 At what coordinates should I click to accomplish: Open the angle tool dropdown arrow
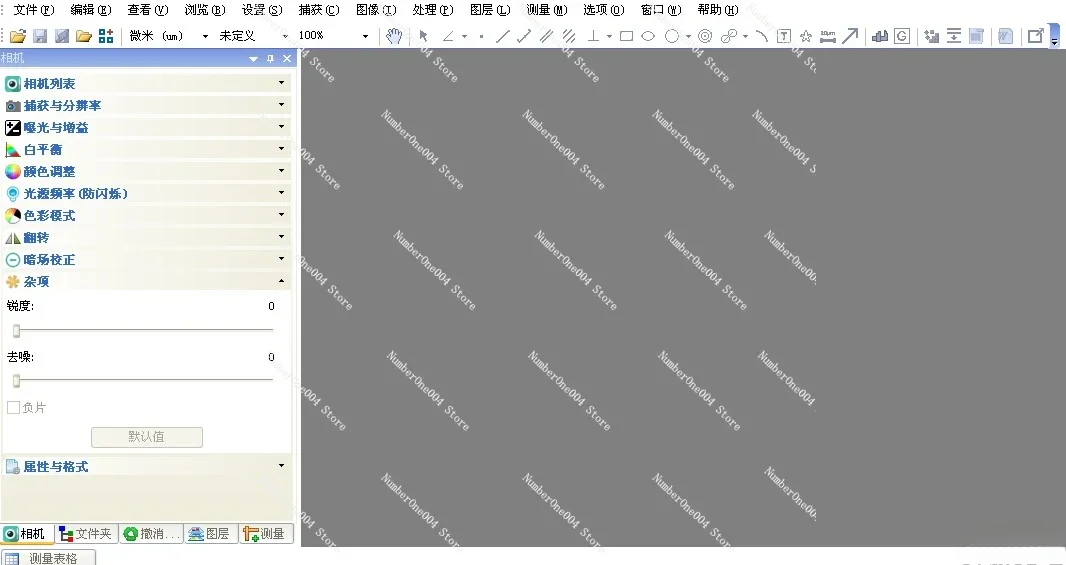pos(464,36)
